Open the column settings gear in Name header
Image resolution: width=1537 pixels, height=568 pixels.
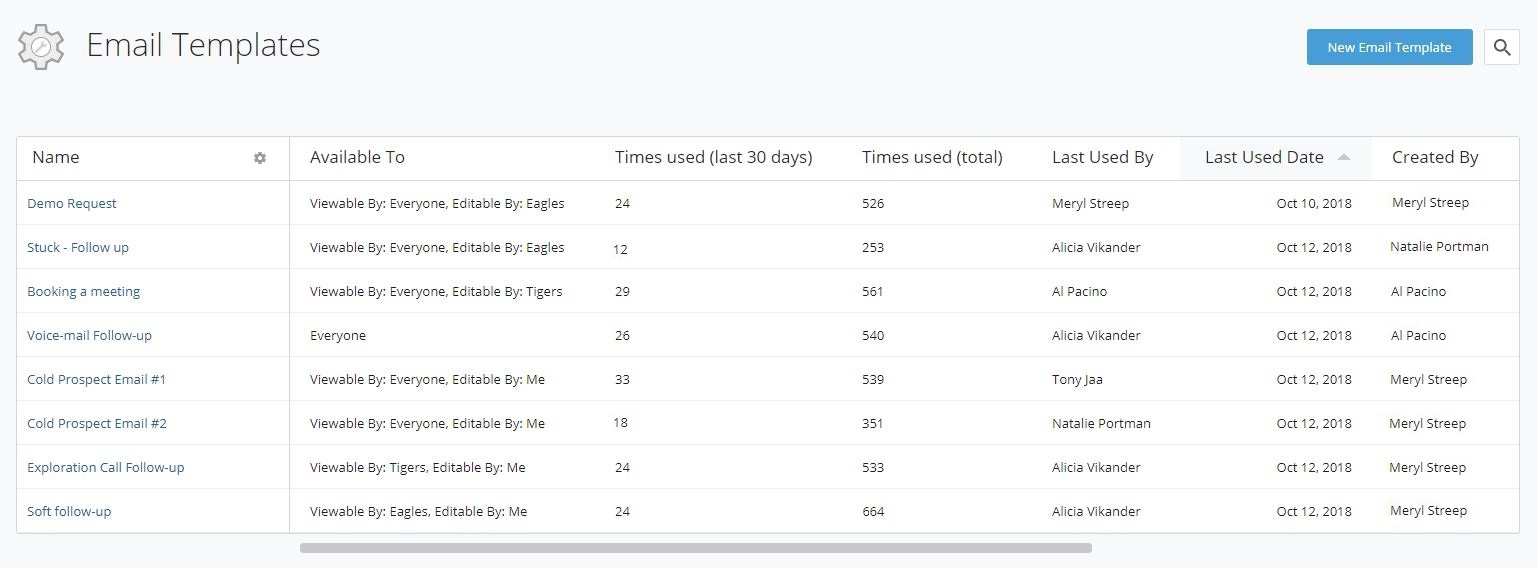click(260, 158)
